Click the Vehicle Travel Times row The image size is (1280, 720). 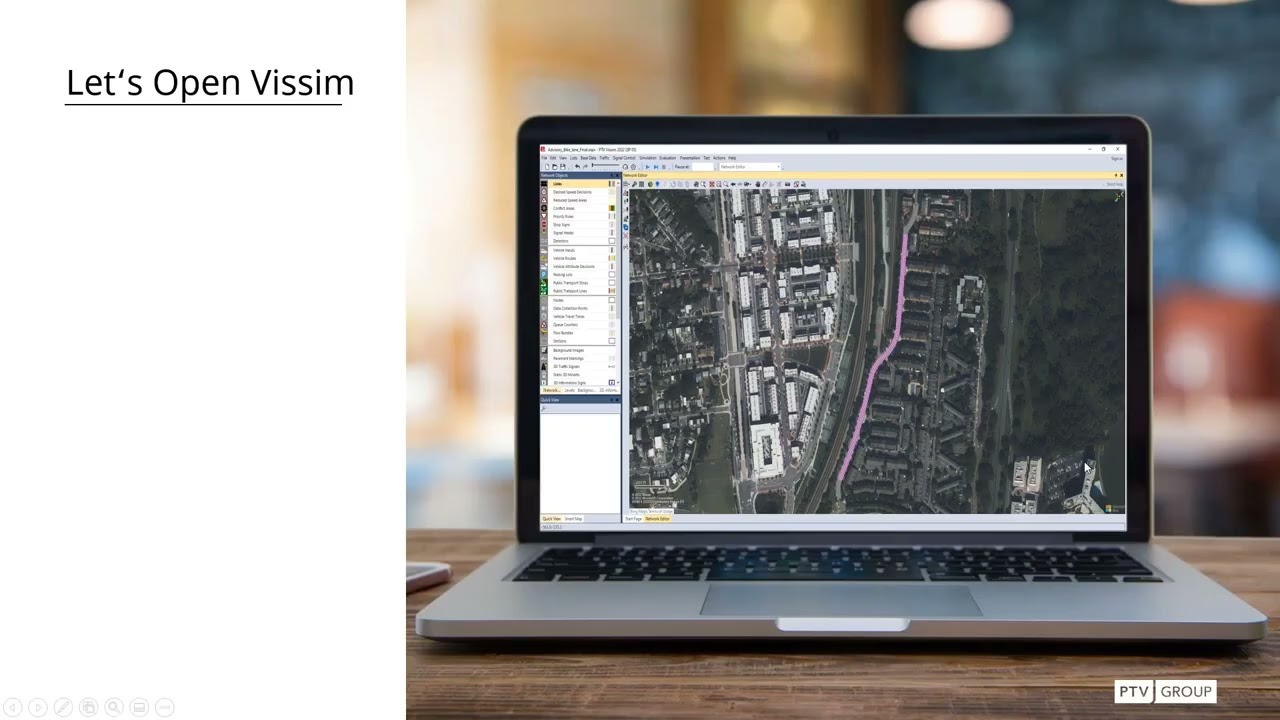click(x=580, y=316)
